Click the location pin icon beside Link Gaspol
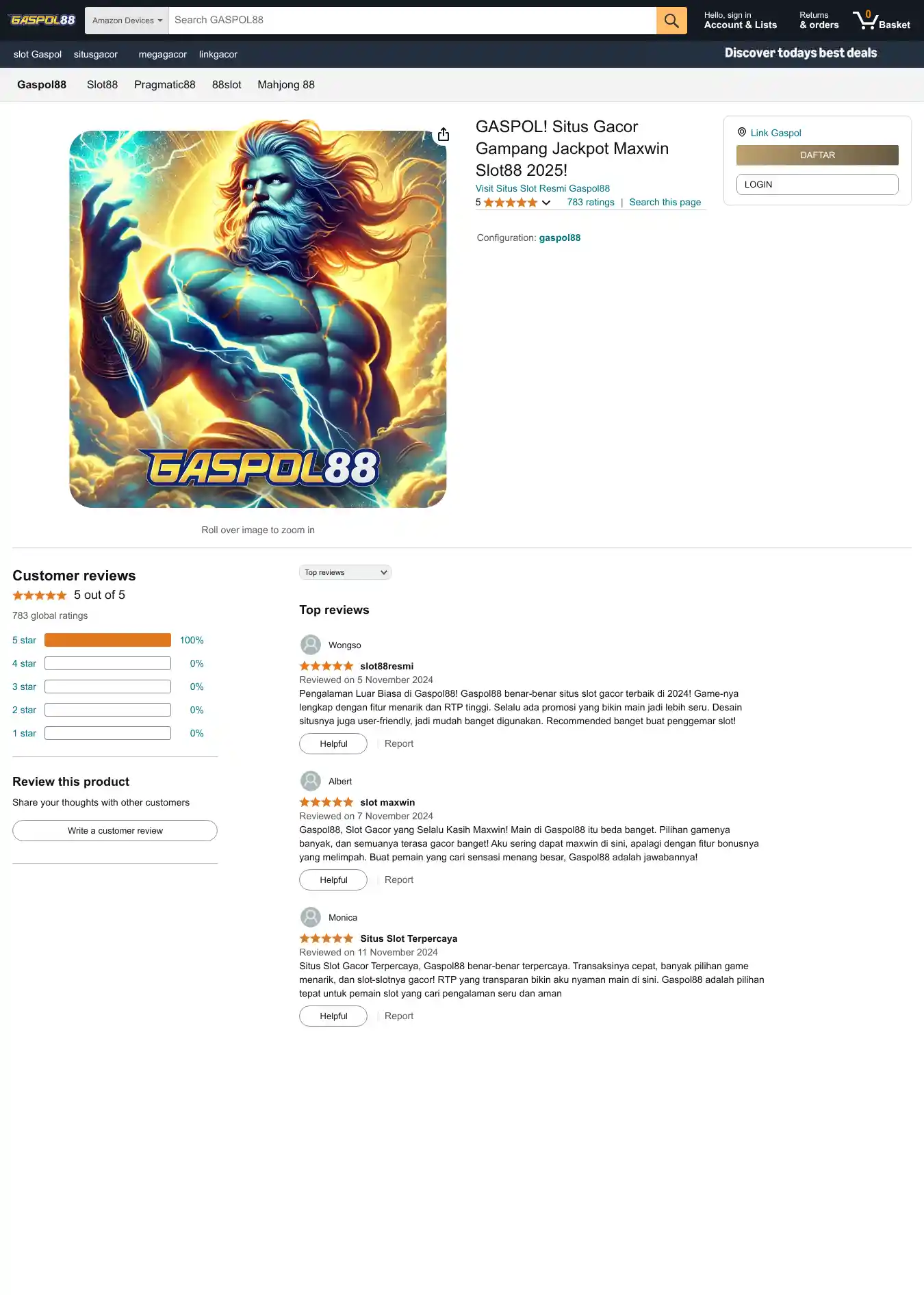 [x=742, y=132]
